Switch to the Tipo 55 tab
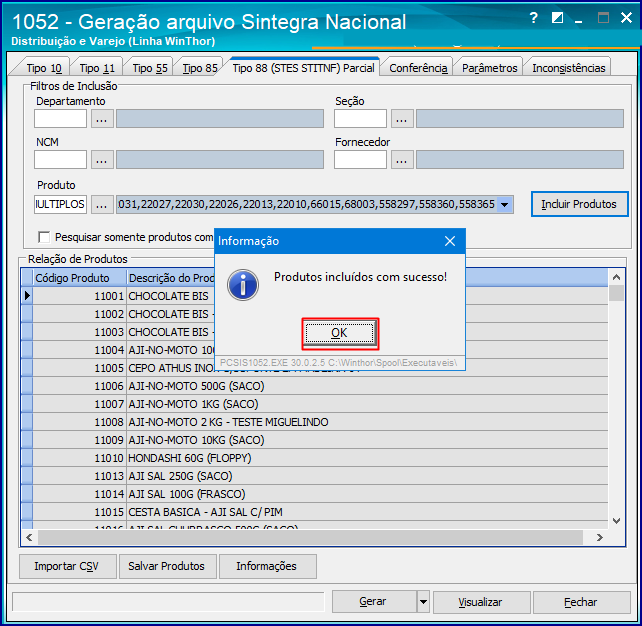The image size is (642, 626). 150,68
